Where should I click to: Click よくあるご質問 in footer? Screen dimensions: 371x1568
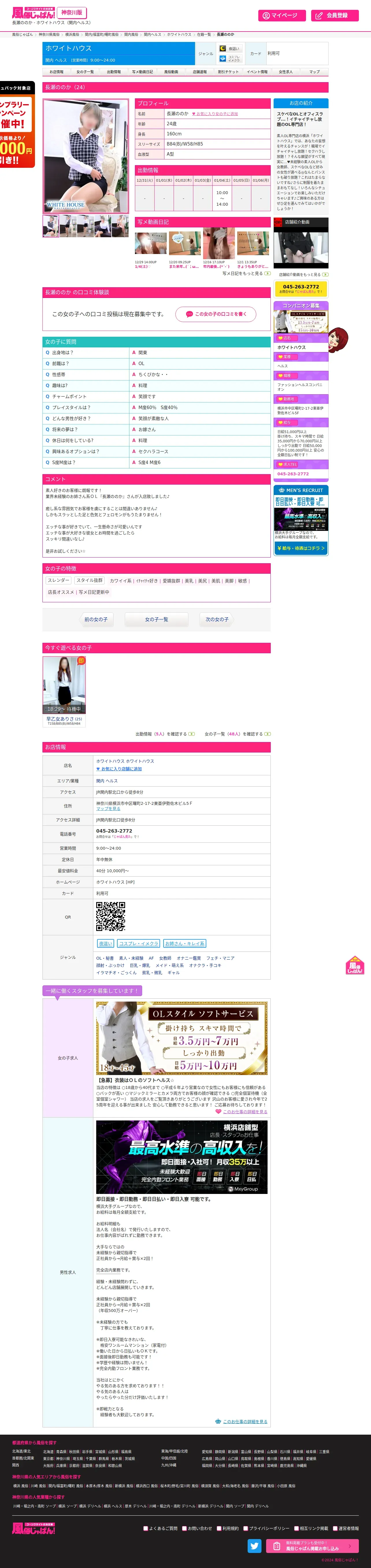[161, 1528]
